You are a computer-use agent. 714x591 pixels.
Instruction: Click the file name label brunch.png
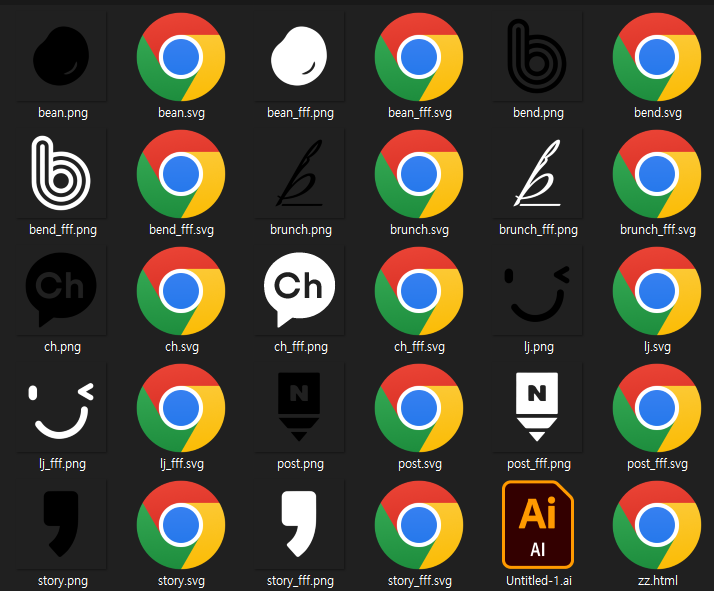301,229
